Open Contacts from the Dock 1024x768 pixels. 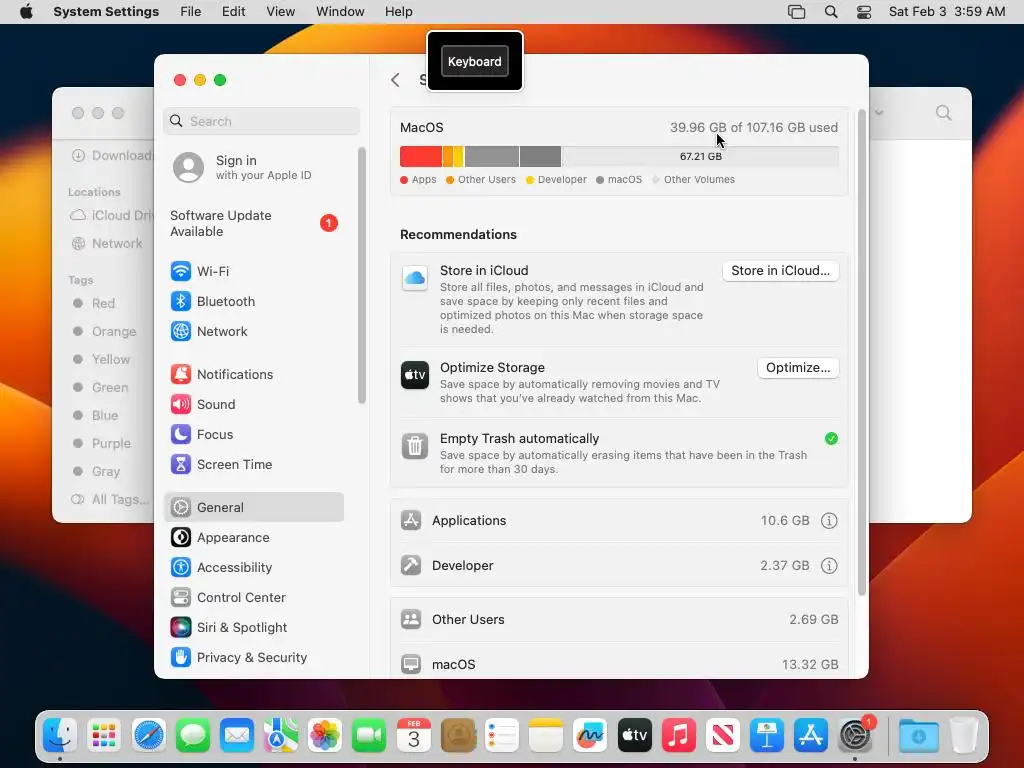pos(458,736)
